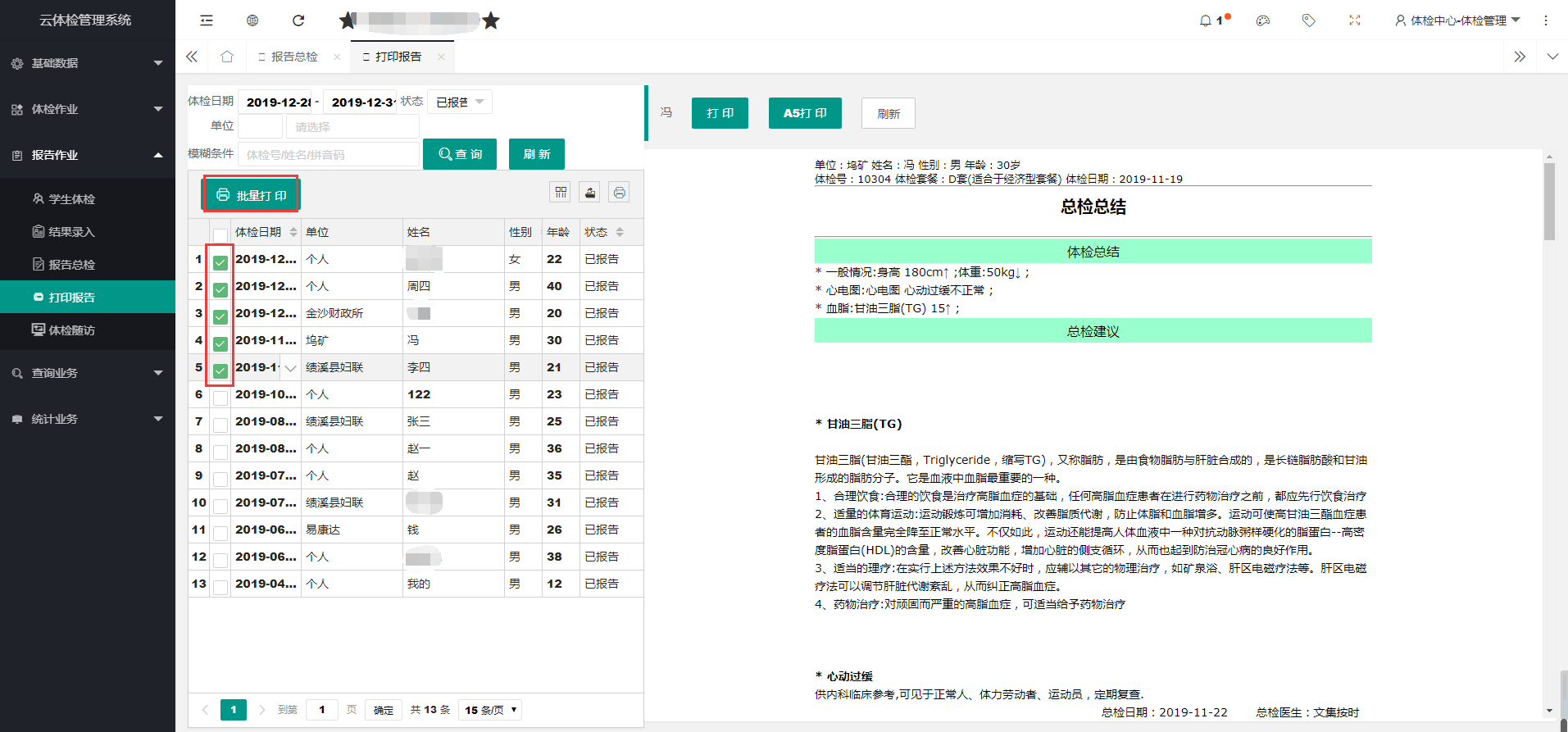Image resolution: width=1568 pixels, height=732 pixels.
Task: Open the theme palette icon
Action: (x=1263, y=20)
